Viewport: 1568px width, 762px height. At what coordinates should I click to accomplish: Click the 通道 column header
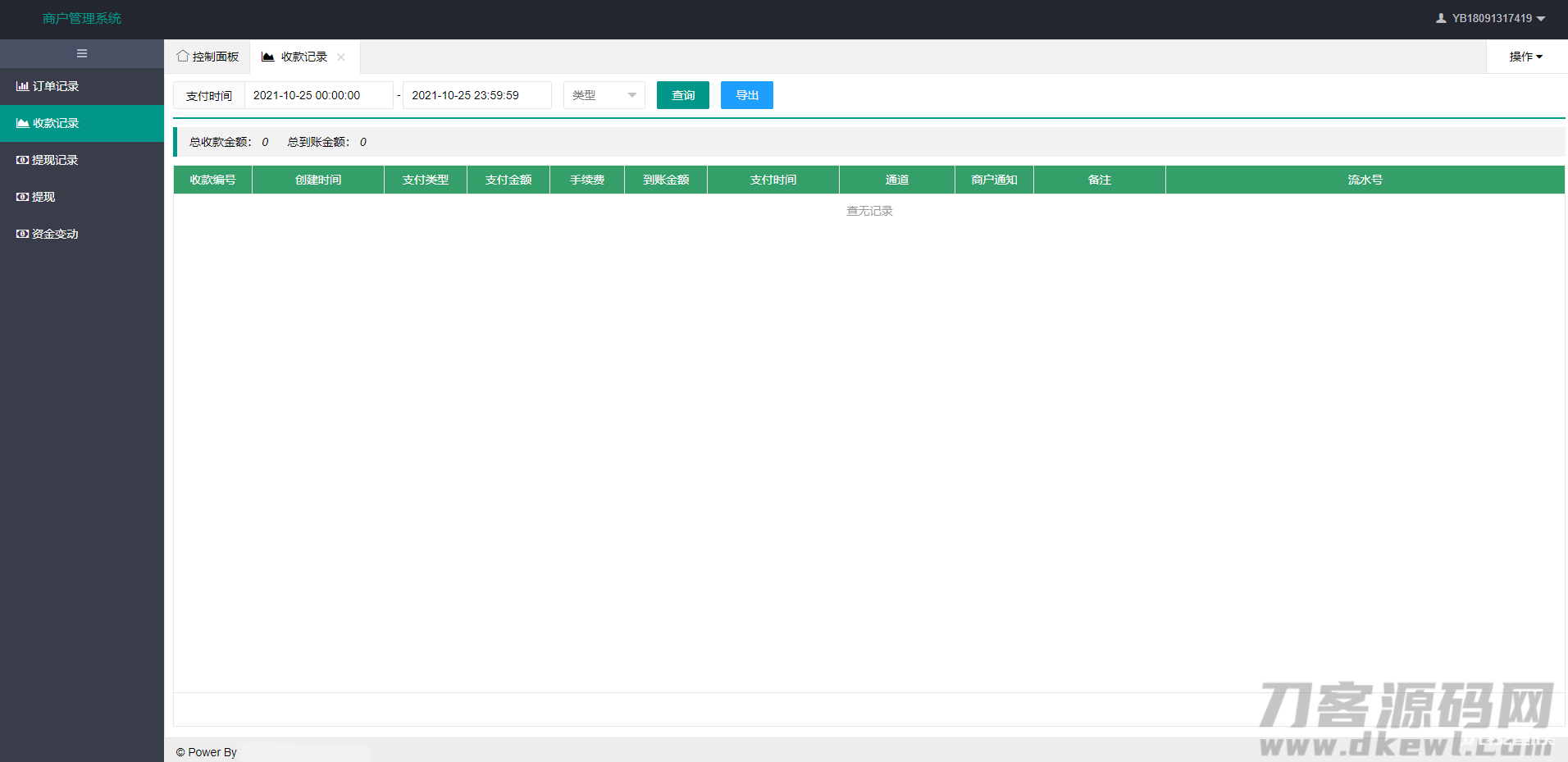tap(897, 180)
